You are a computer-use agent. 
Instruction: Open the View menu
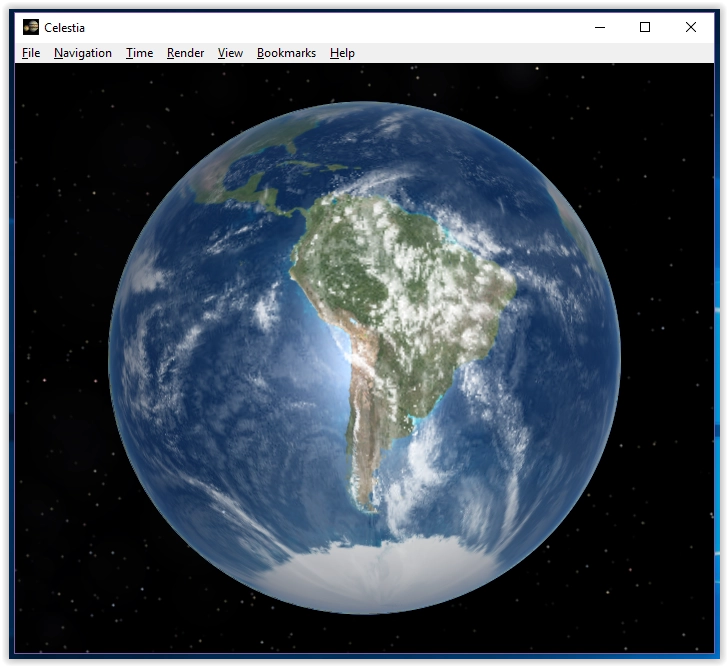tap(230, 53)
